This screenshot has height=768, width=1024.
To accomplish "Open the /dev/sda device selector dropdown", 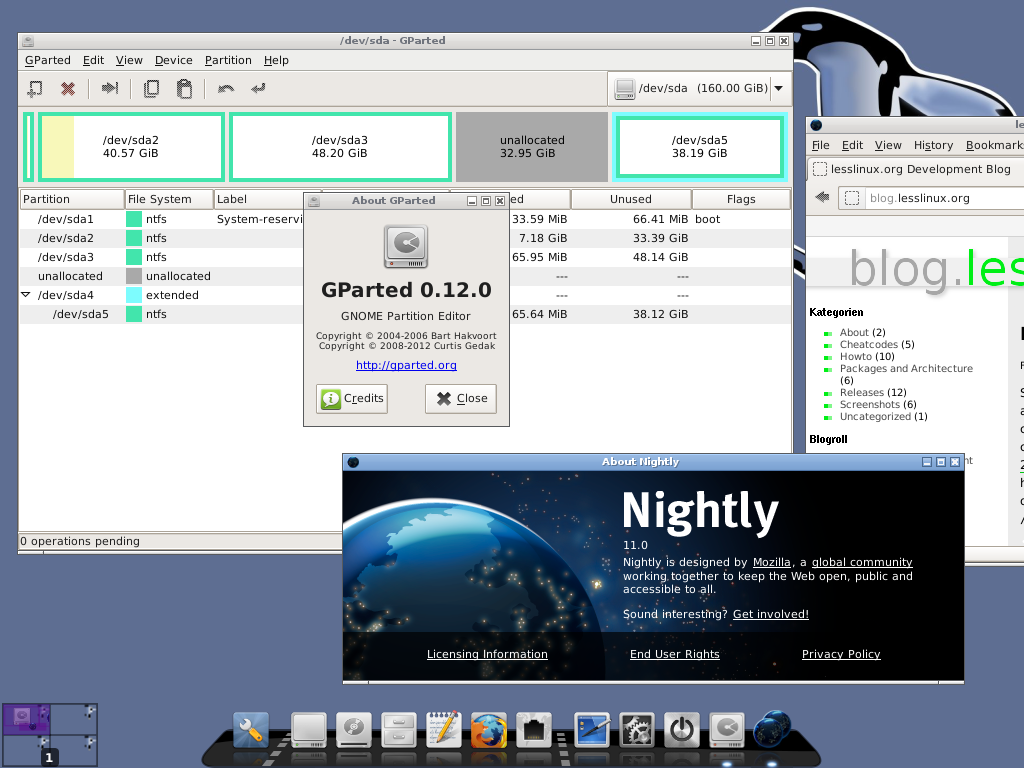I will [699, 88].
